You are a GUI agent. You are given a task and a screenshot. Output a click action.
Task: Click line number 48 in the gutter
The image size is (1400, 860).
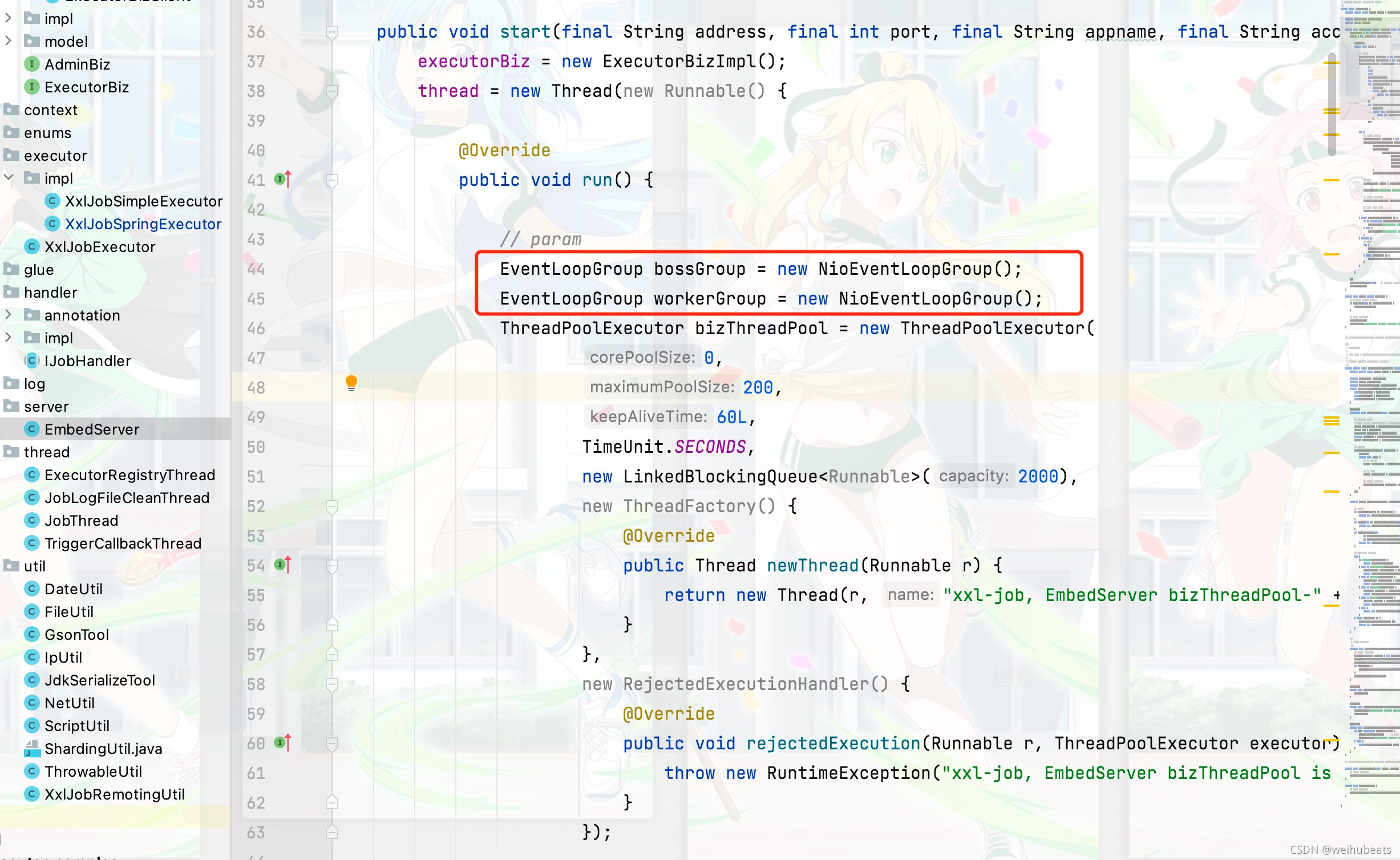click(x=256, y=388)
